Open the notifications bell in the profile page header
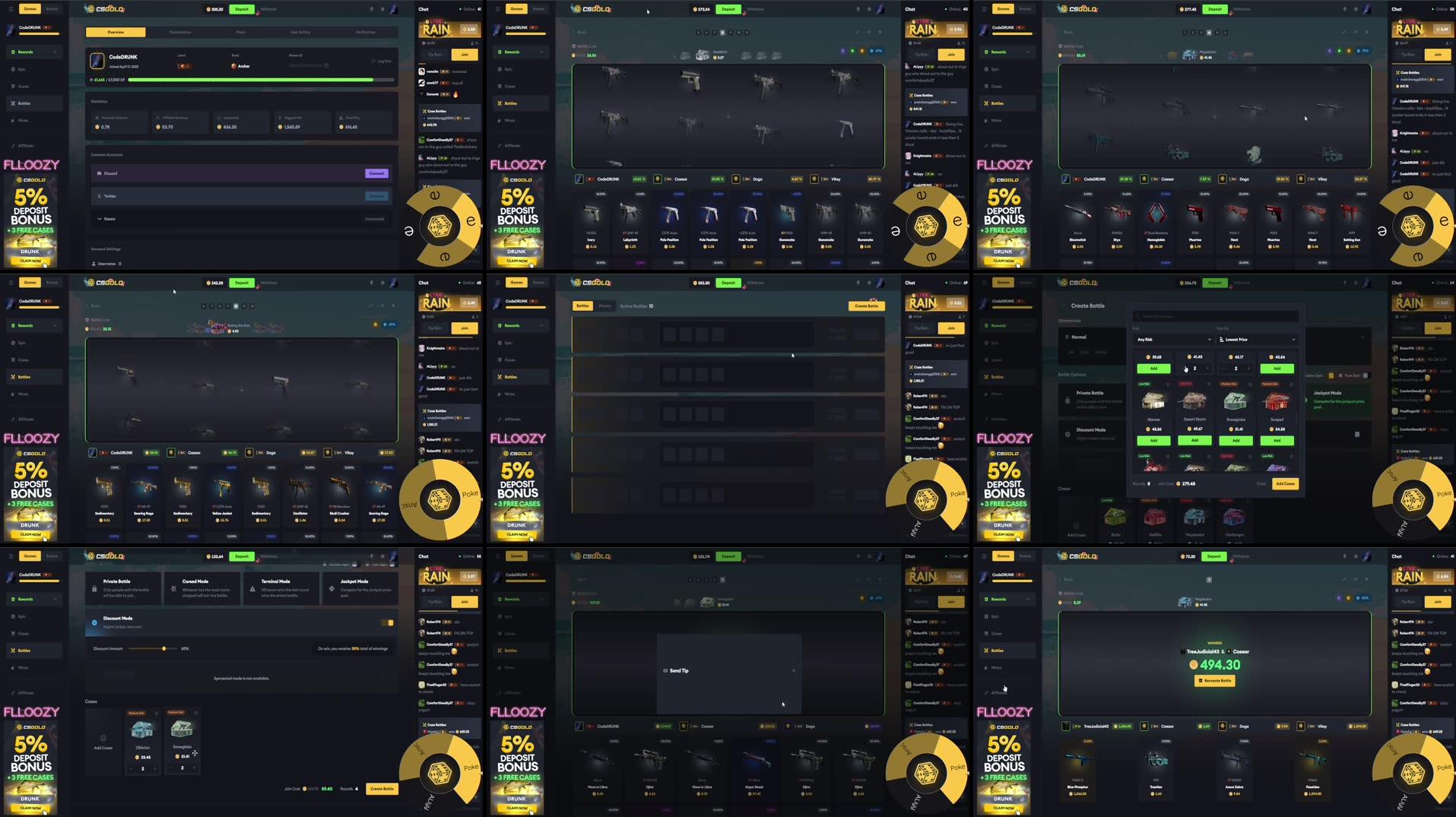 coord(372,9)
